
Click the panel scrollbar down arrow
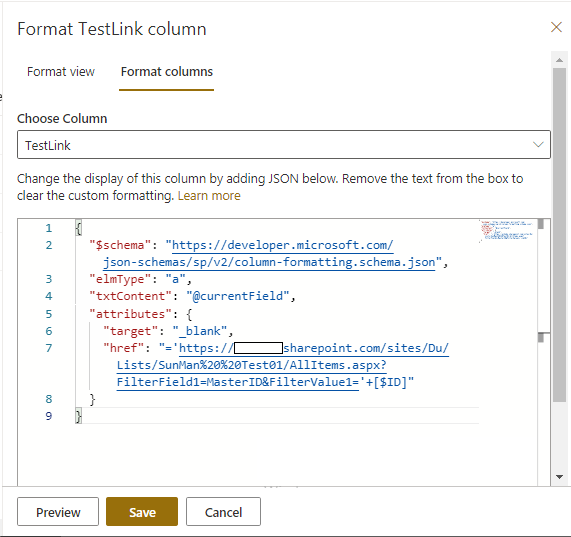(559, 477)
